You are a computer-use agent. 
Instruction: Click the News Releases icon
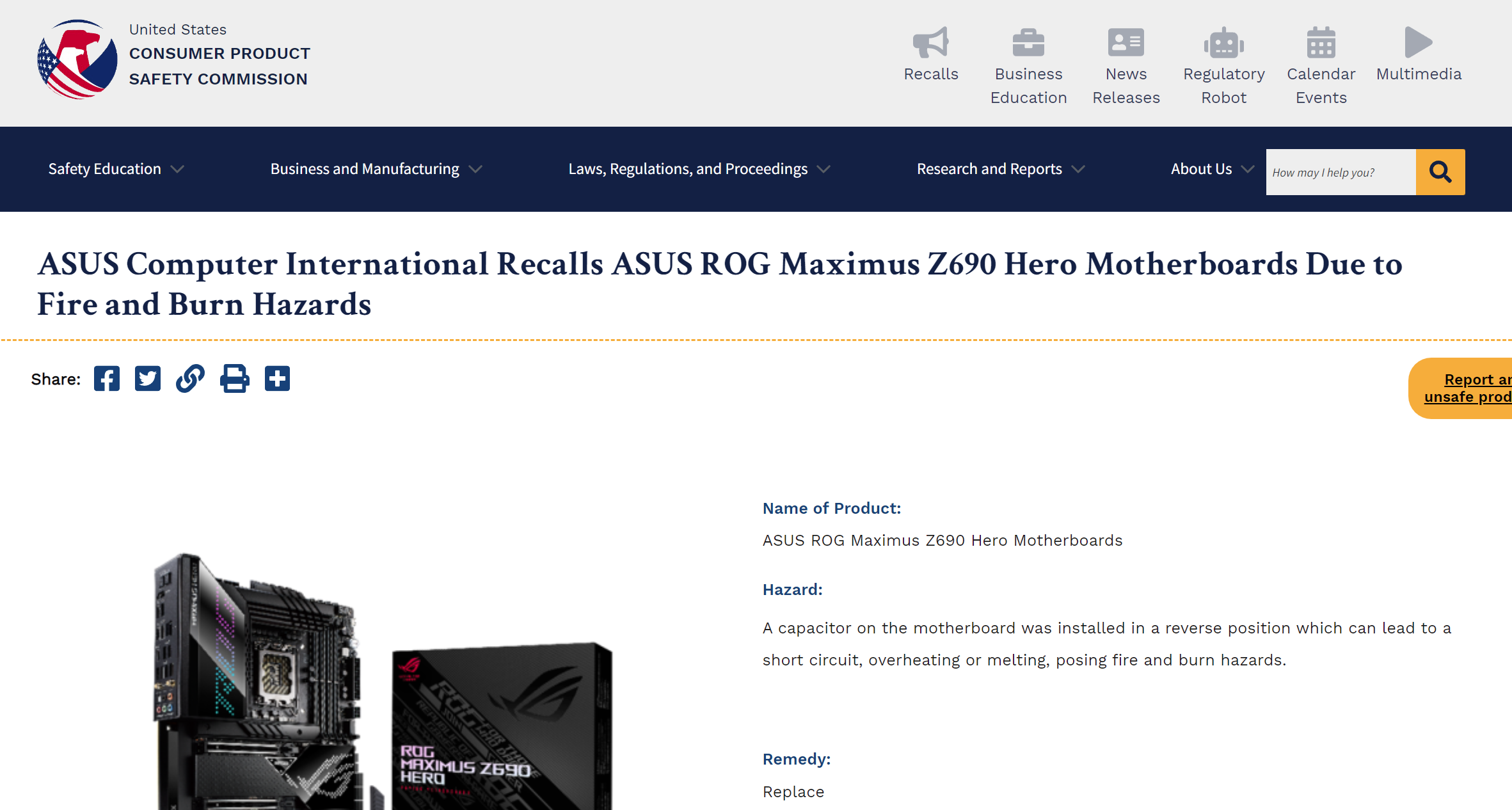[x=1126, y=43]
